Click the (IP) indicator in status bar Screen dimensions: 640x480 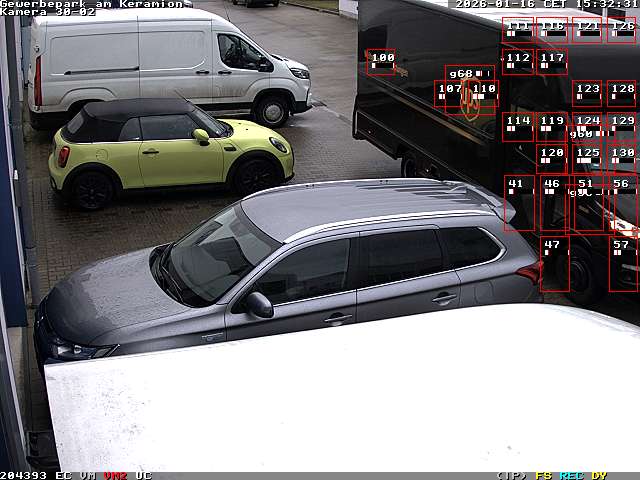511,475
